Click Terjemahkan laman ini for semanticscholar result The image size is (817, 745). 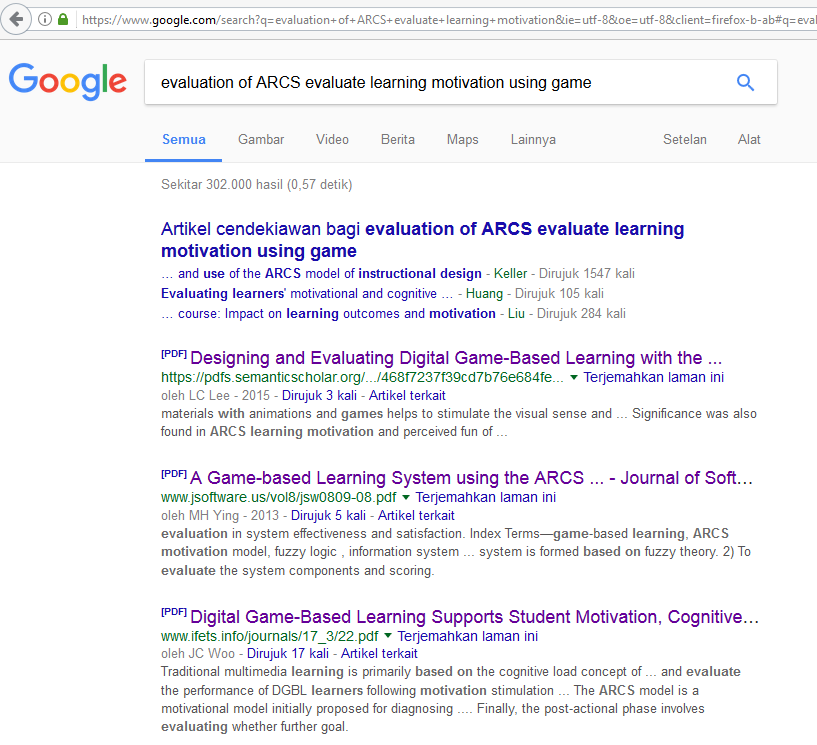[x=653, y=377]
